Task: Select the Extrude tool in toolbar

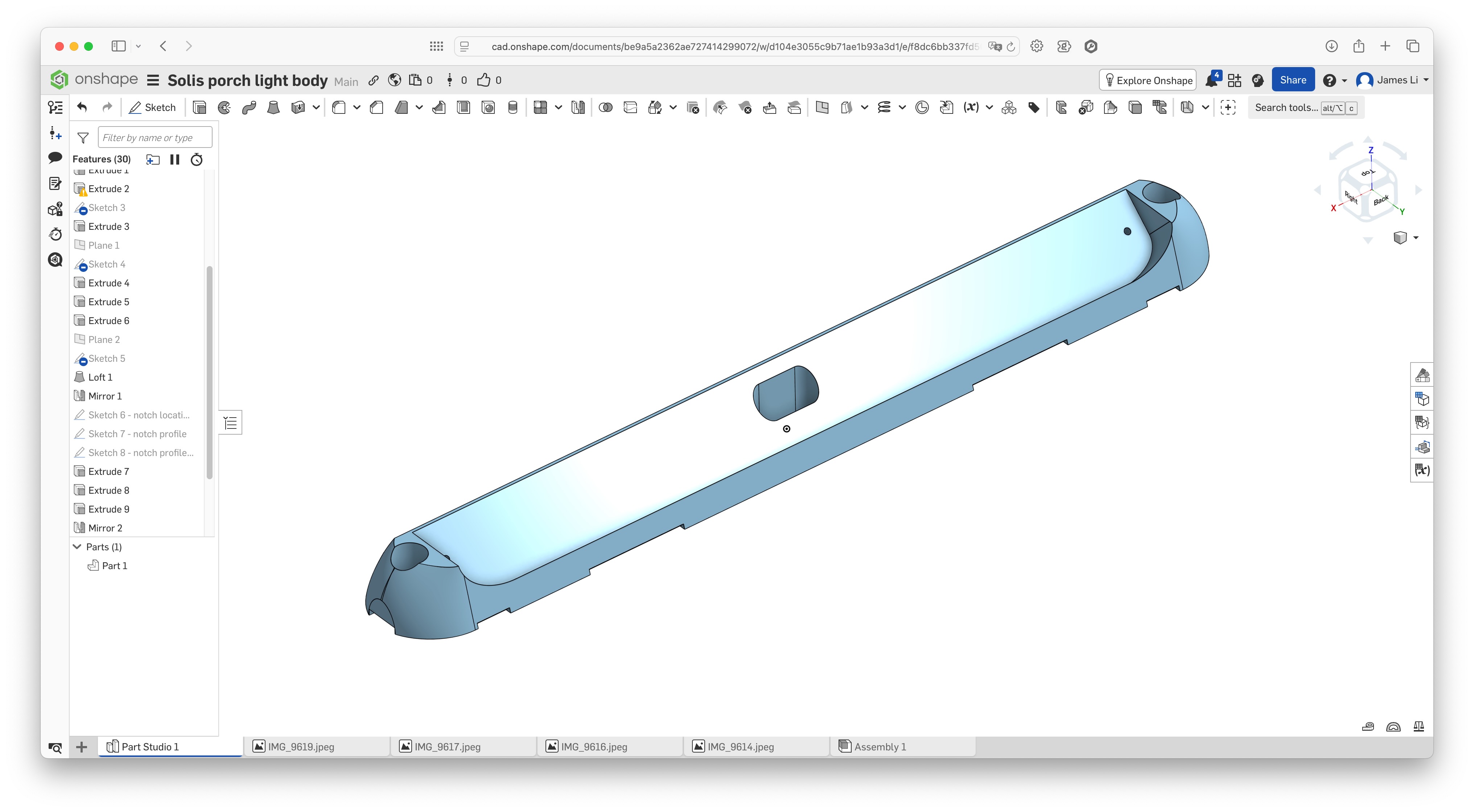Action: click(x=199, y=108)
